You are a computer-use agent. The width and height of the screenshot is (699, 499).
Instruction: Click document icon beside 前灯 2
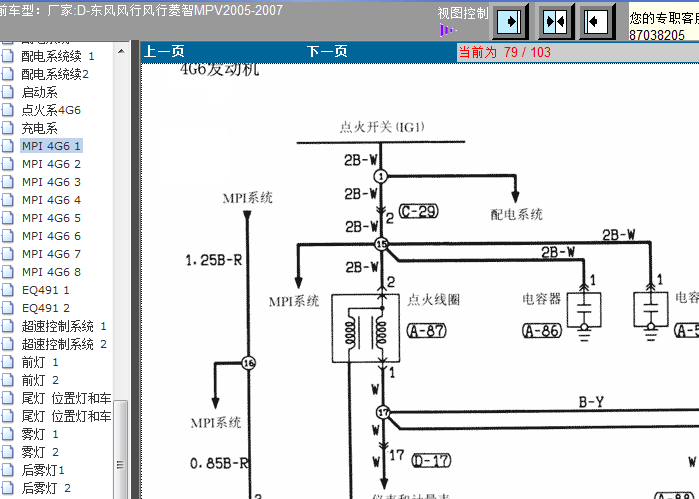click(8, 380)
